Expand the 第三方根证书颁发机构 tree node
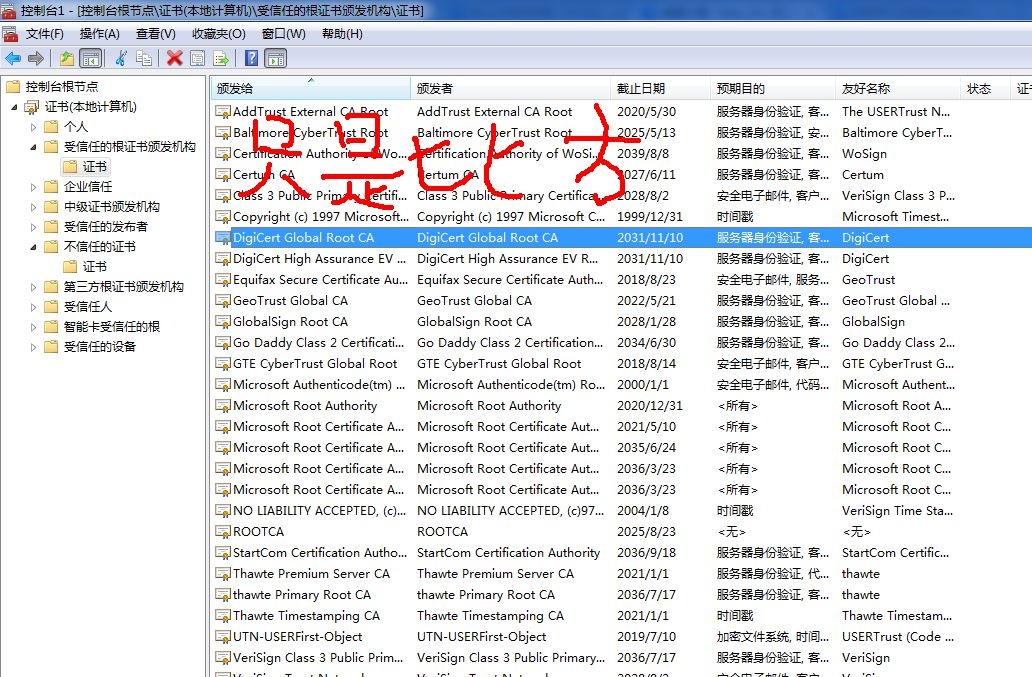Viewport: 1032px width, 677px height. tap(33, 287)
